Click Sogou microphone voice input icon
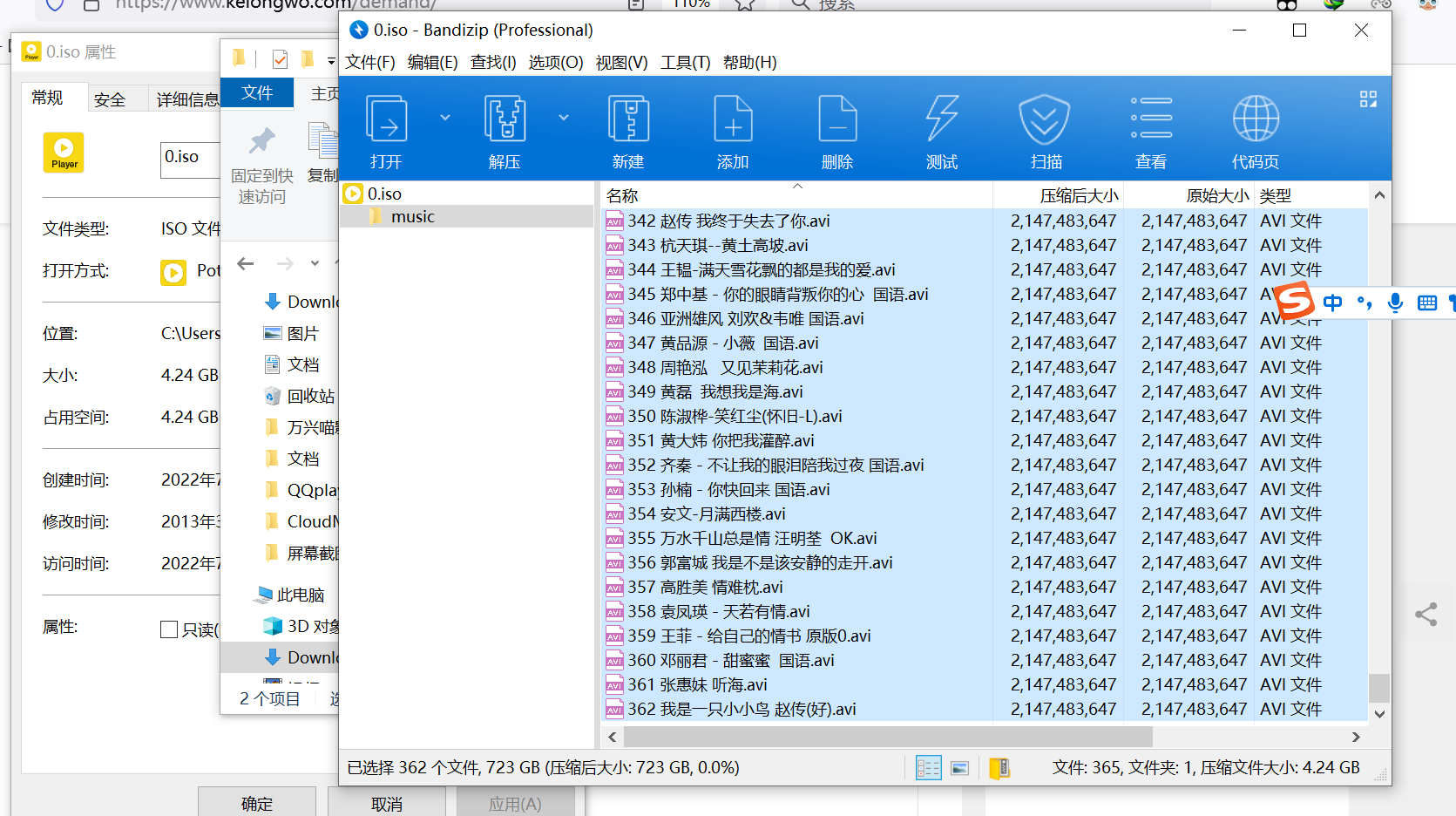The height and width of the screenshot is (816, 1456). (x=1395, y=303)
